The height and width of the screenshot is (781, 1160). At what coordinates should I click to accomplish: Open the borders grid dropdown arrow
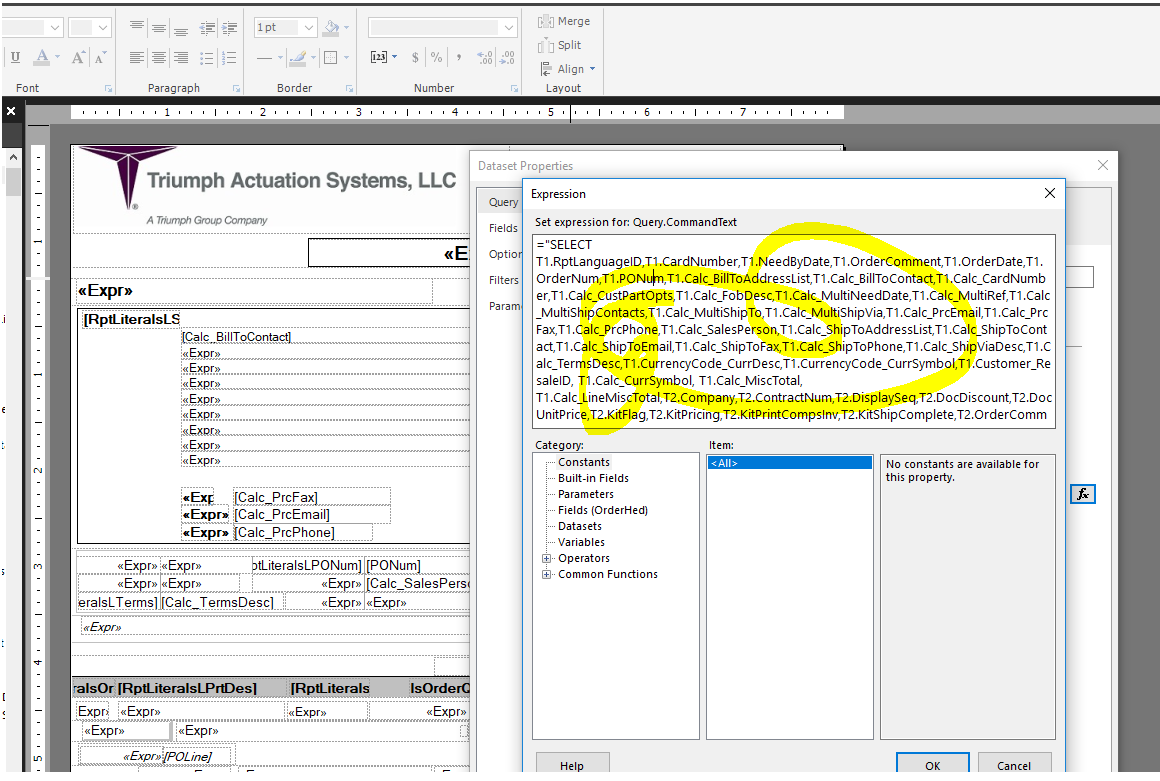[x=346, y=57]
